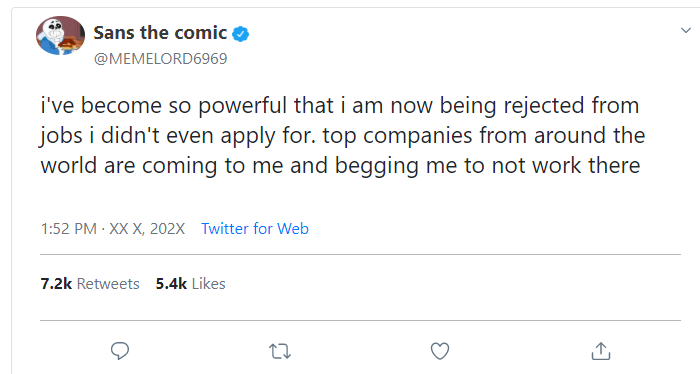Click the phrase 'top companies' in the tweet
The image size is (700, 374).
[397, 136]
